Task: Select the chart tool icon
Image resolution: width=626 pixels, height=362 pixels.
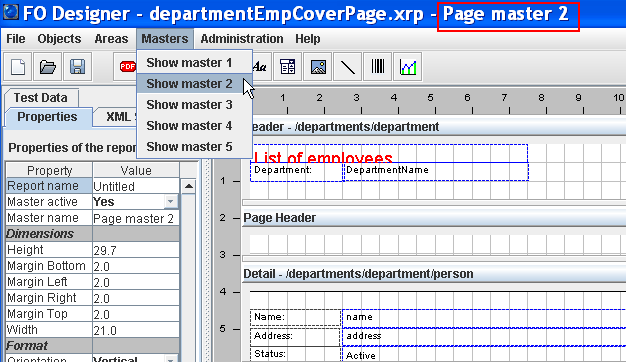Action: [x=408, y=67]
